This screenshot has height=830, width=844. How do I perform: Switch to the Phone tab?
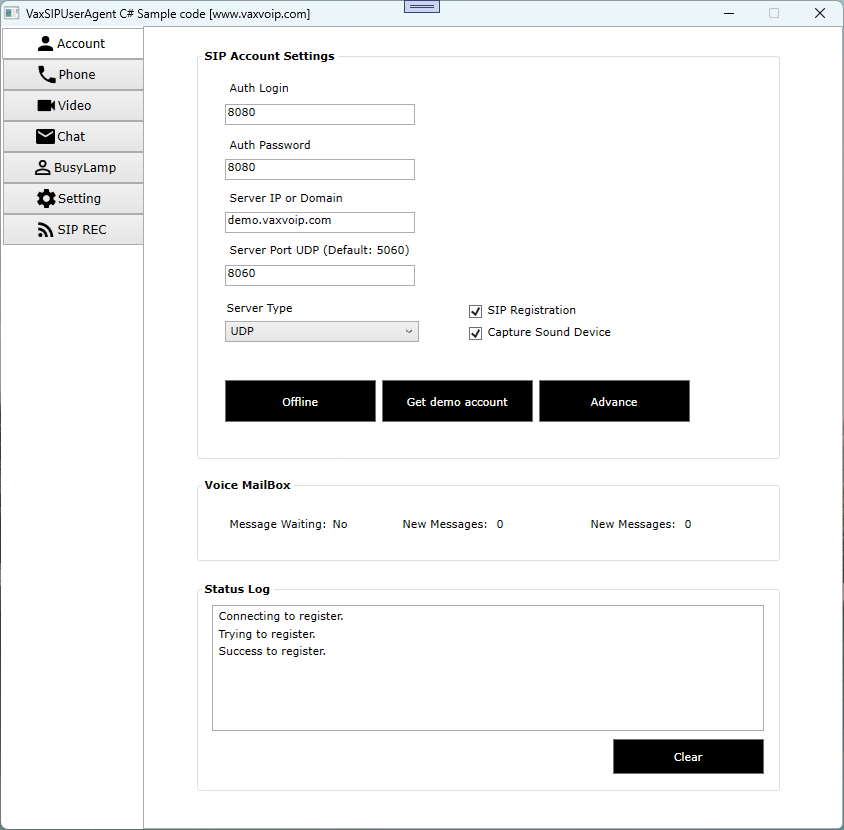pos(73,75)
